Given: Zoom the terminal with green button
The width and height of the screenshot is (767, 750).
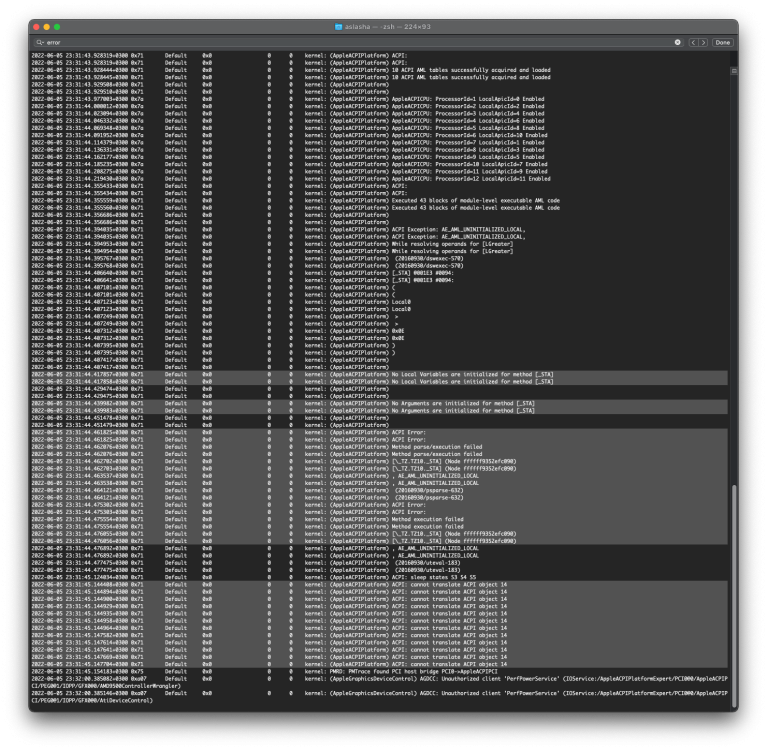Looking at the screenshot, I should (x=57, y=27).
